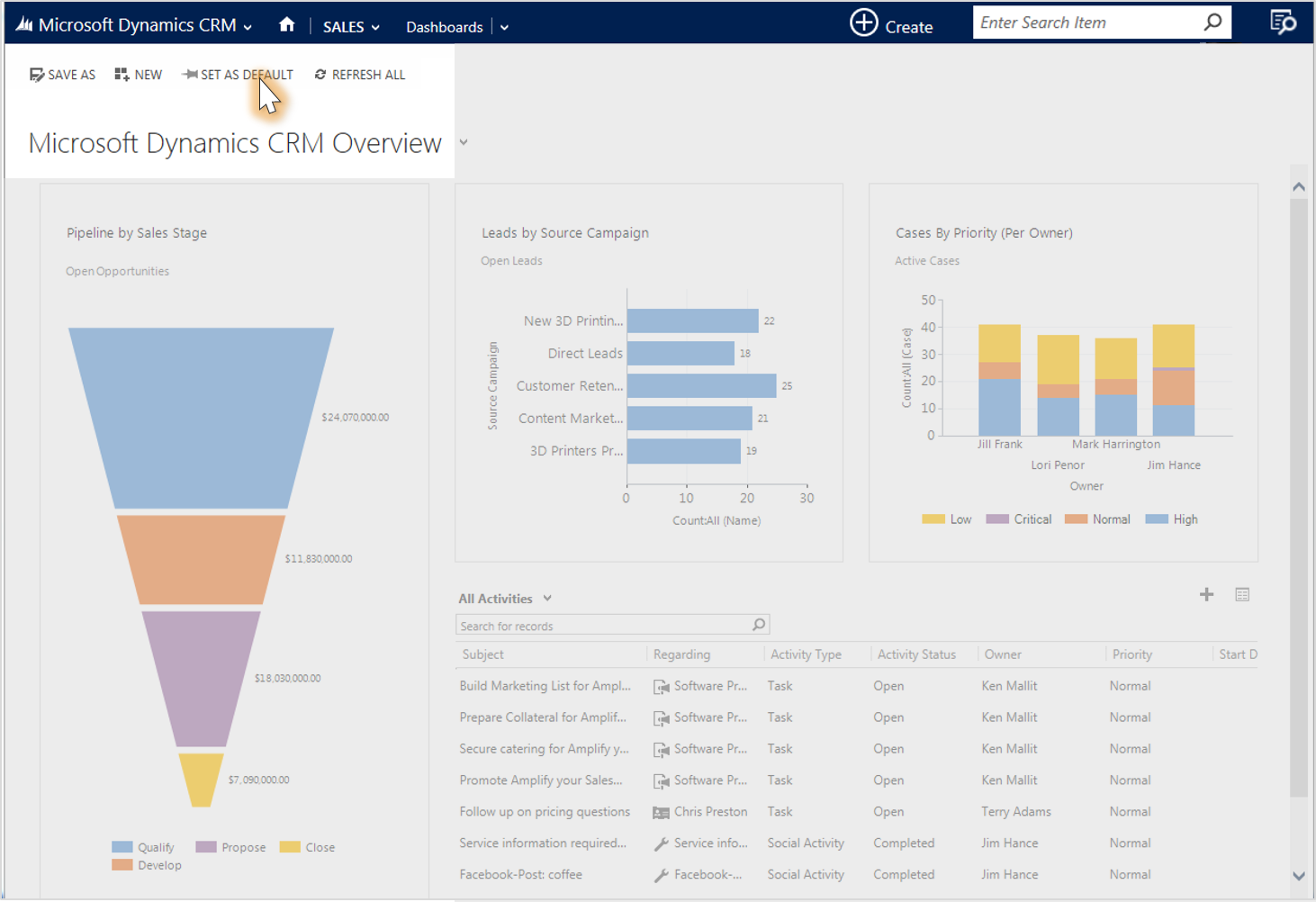
Task: Open the All Activities view dropdown
Action: pyautogui.click(x=547, y=599)
